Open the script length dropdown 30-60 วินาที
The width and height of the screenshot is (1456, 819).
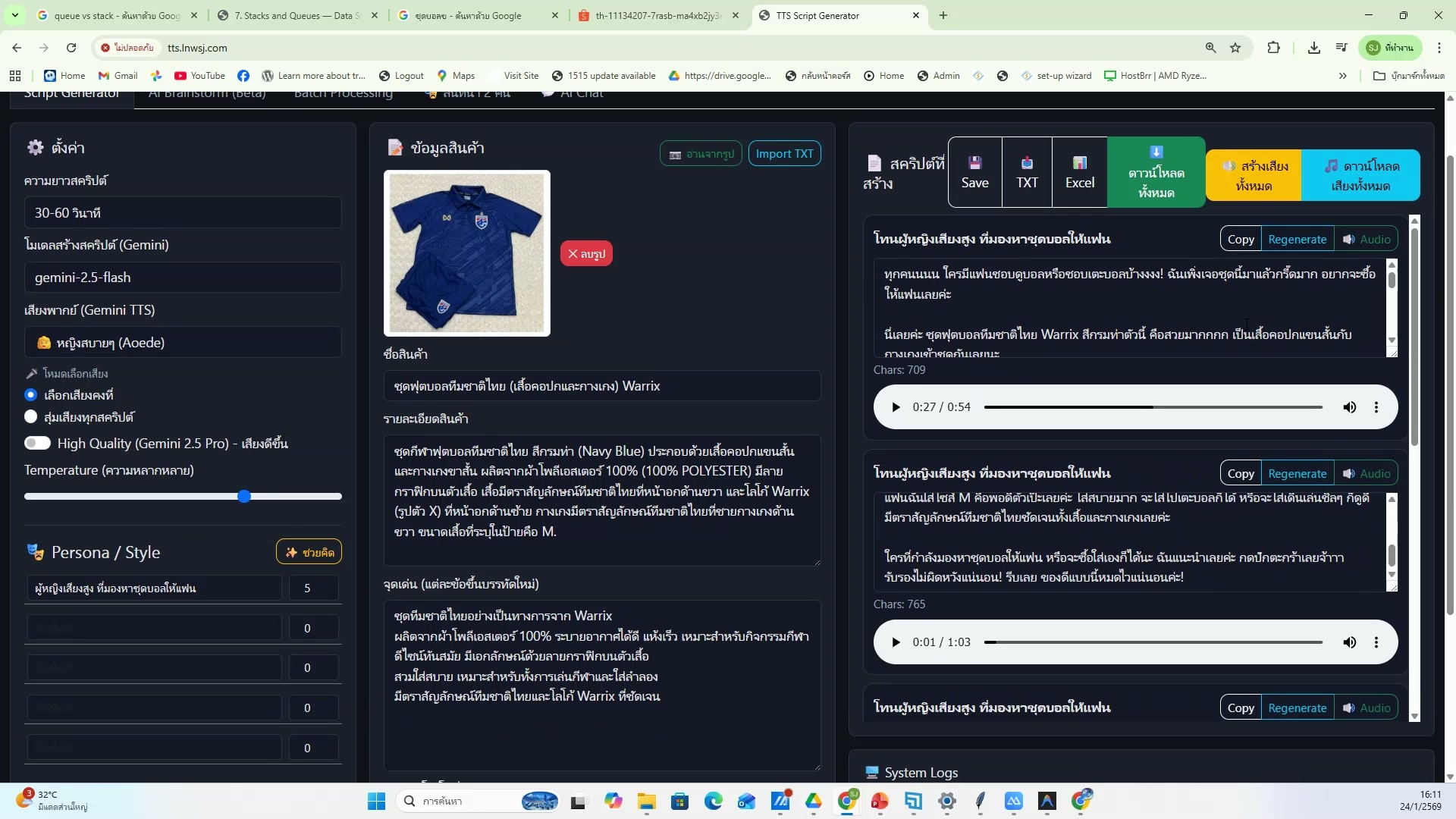pos(183,212)
